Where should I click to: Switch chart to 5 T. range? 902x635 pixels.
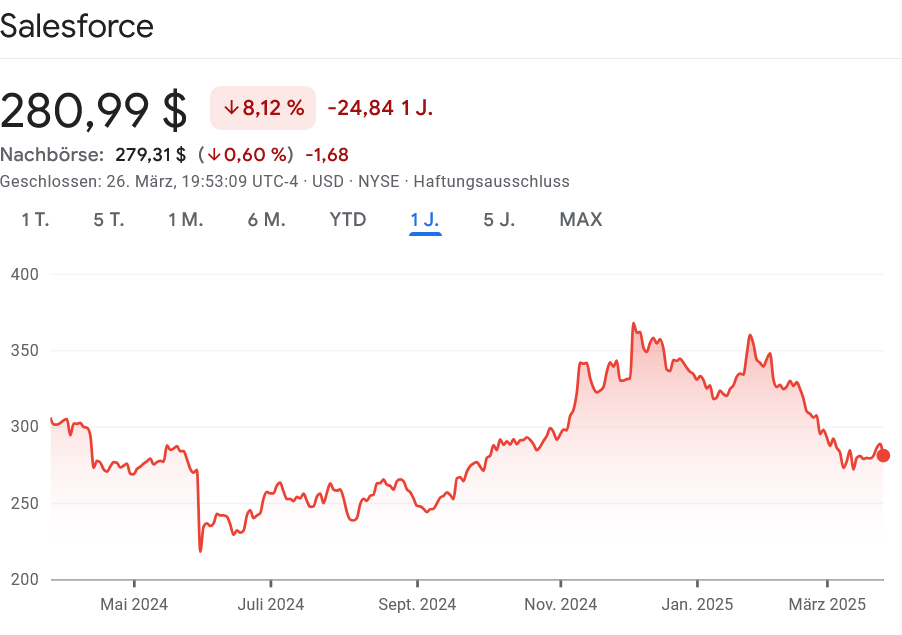click(109, 220)
